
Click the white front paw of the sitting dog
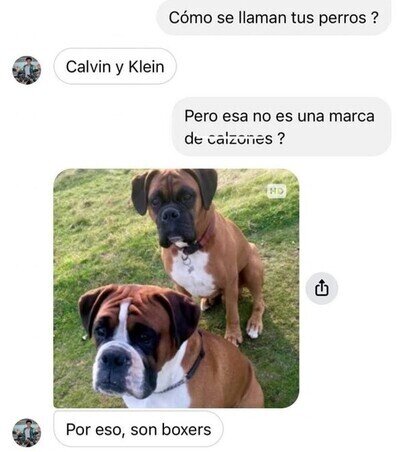pos(254,330)
